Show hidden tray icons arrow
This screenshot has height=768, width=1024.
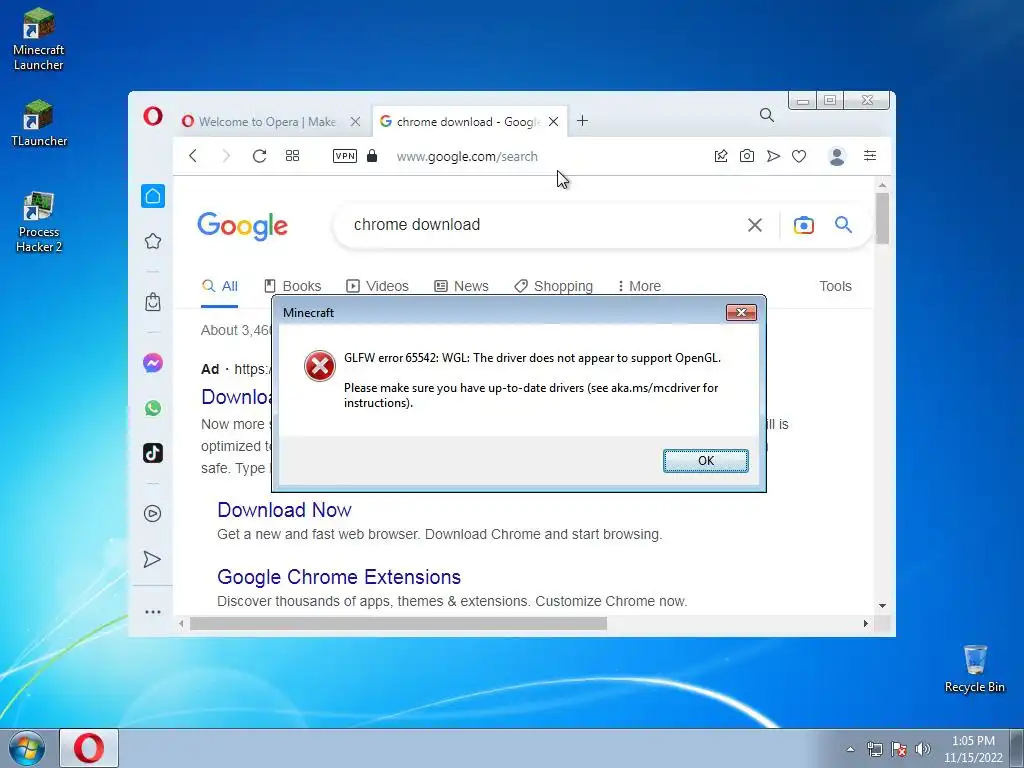pos(850,749)
